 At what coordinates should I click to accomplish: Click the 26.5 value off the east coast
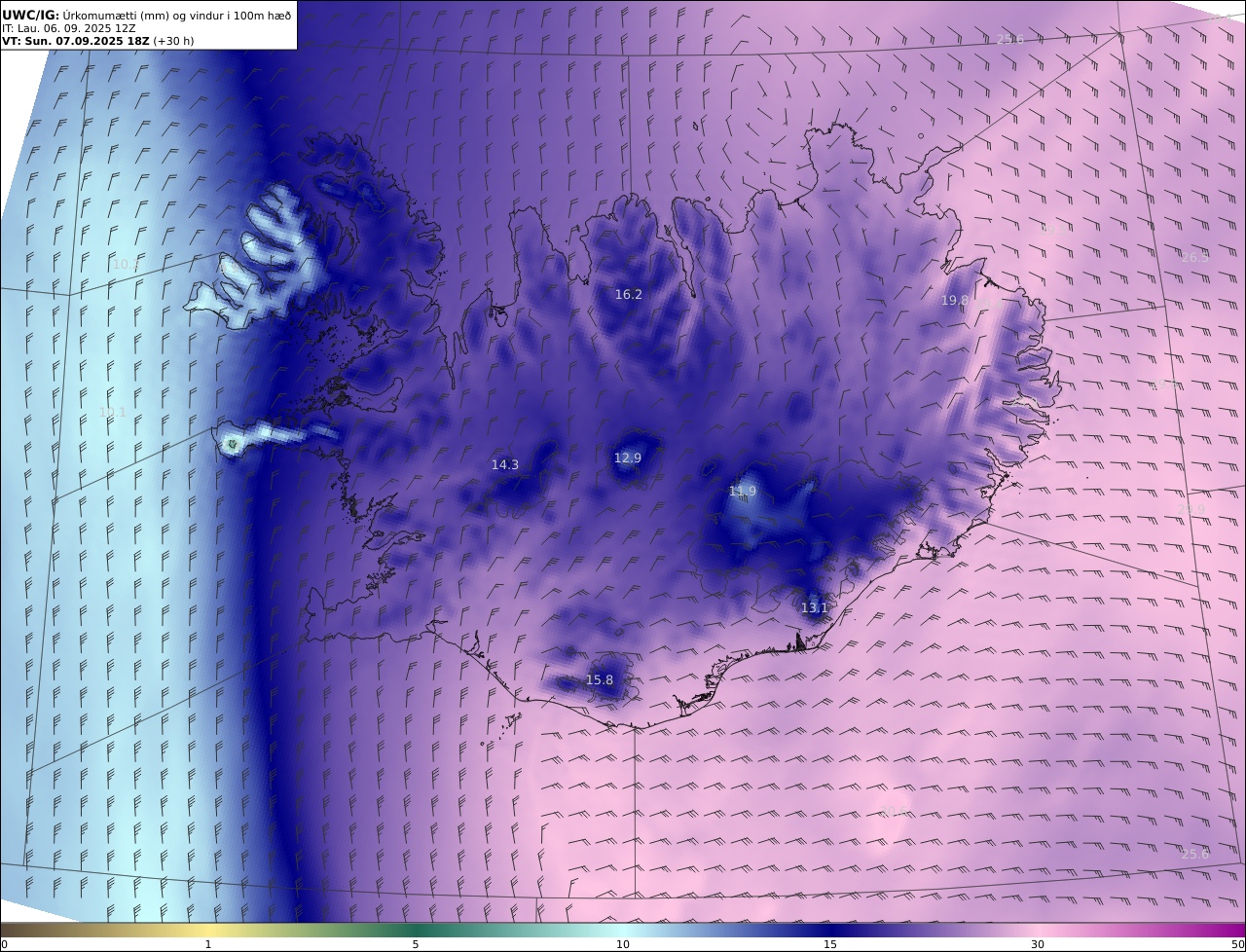tap(1195, 257)
